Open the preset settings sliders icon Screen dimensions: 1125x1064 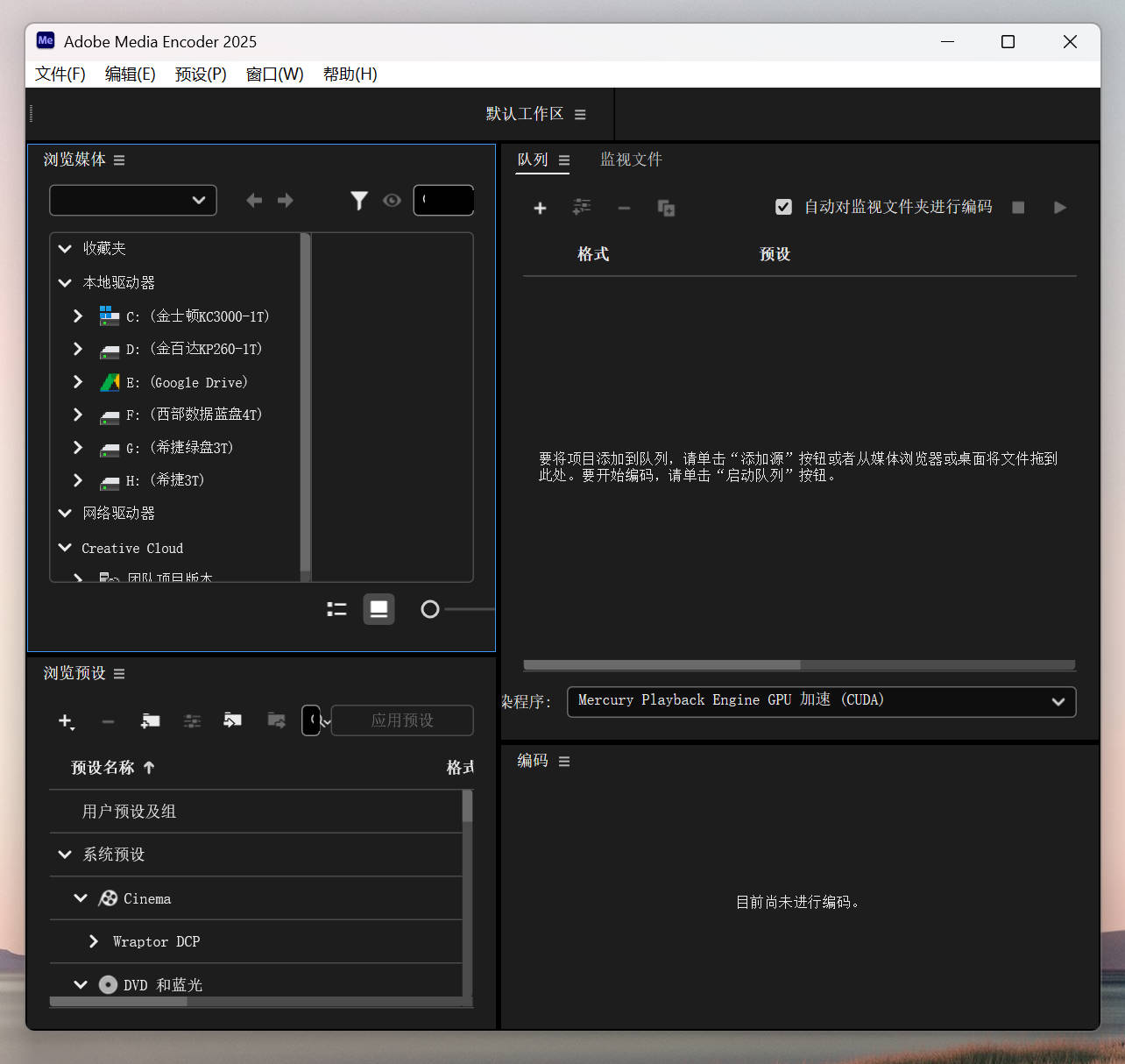tap(192, 720)
